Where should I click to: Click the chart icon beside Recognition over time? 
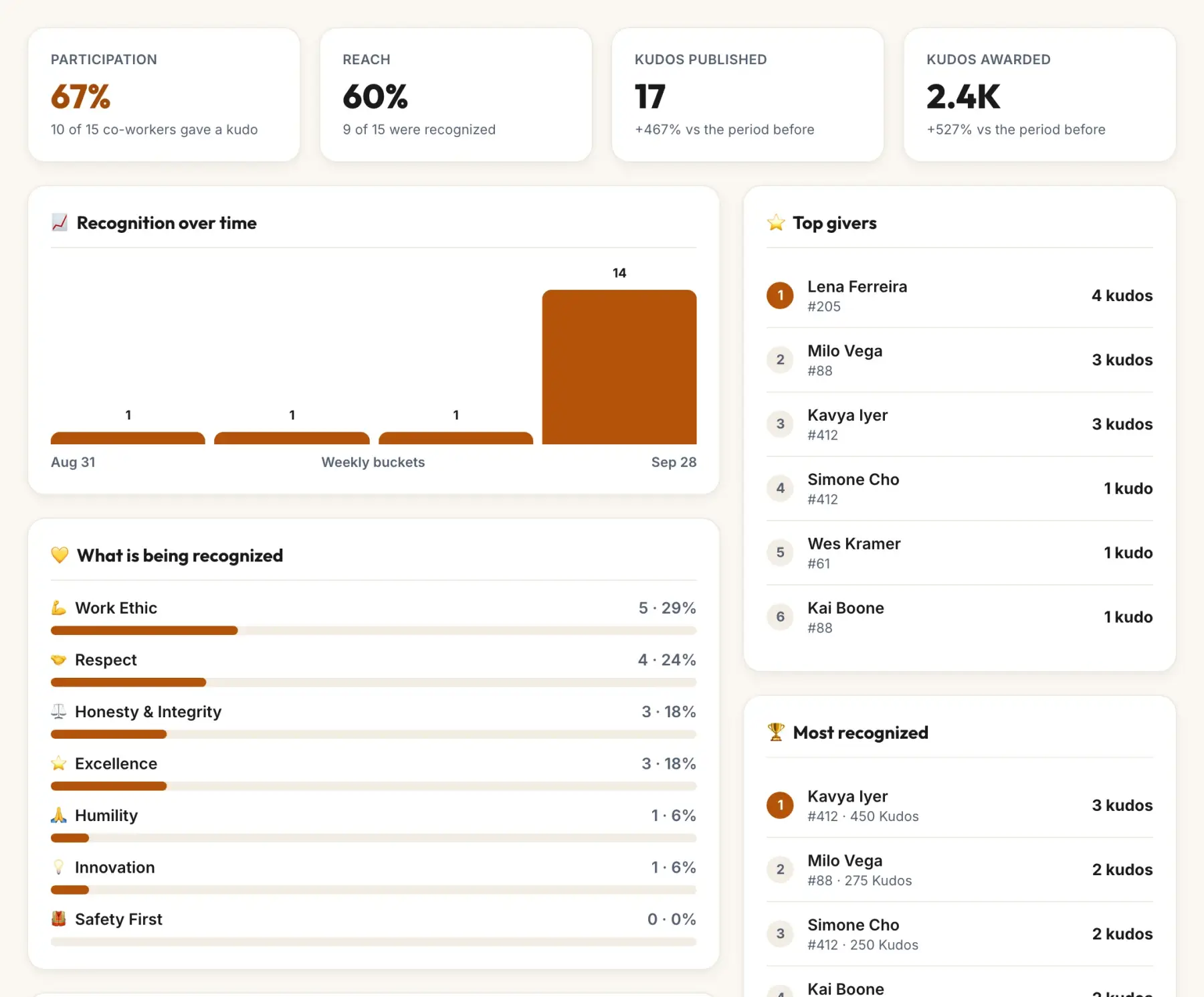[x=60, y=223]
